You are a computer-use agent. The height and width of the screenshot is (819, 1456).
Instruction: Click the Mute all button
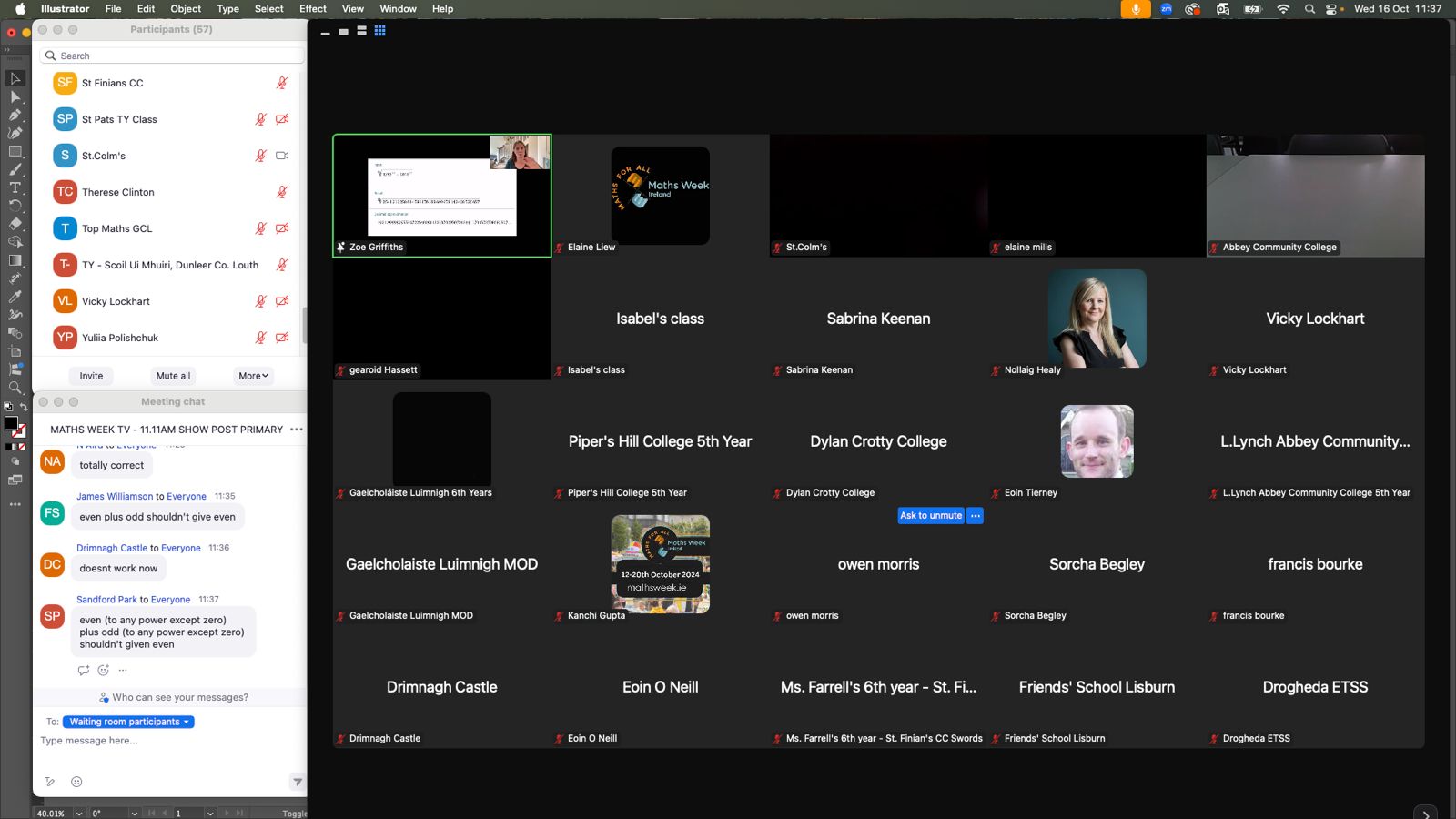coord(173,376)
